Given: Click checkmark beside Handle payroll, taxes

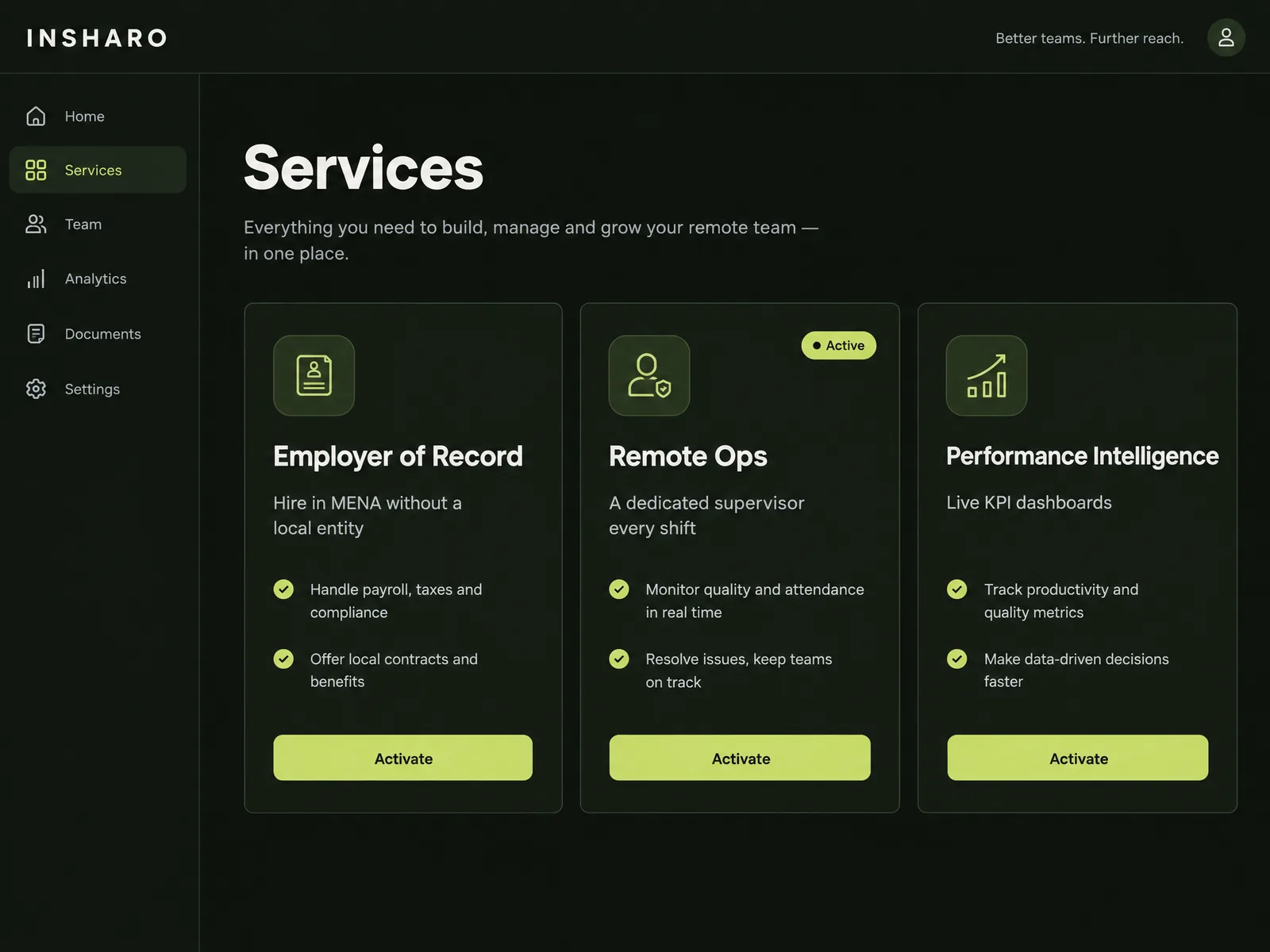Looking at the screenshot, I should [x=283, y=589].
